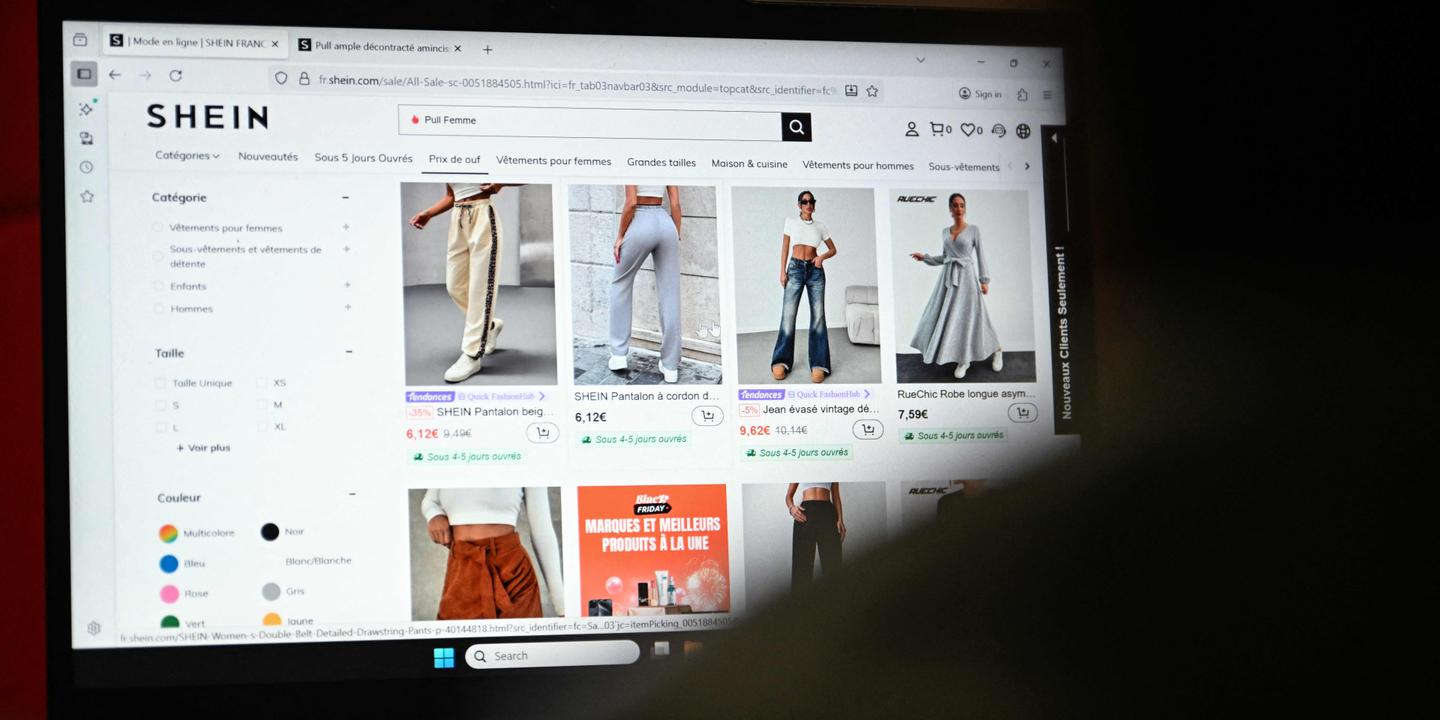The width and height of the screenshot is (1440, 720).
Task: Tick the XS size checkbox
Action: 262,382
